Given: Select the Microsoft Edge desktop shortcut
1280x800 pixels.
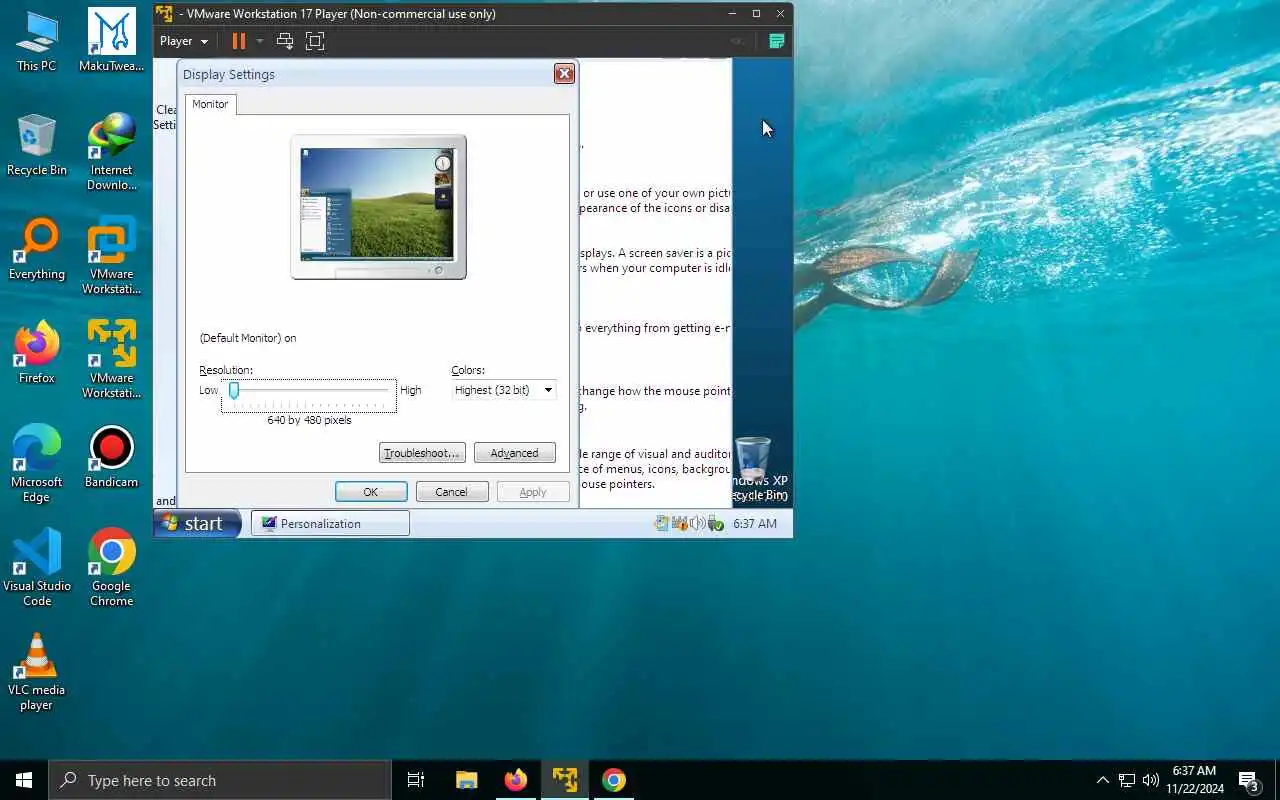Looking at the screenshot, I should tap(37, 465).
